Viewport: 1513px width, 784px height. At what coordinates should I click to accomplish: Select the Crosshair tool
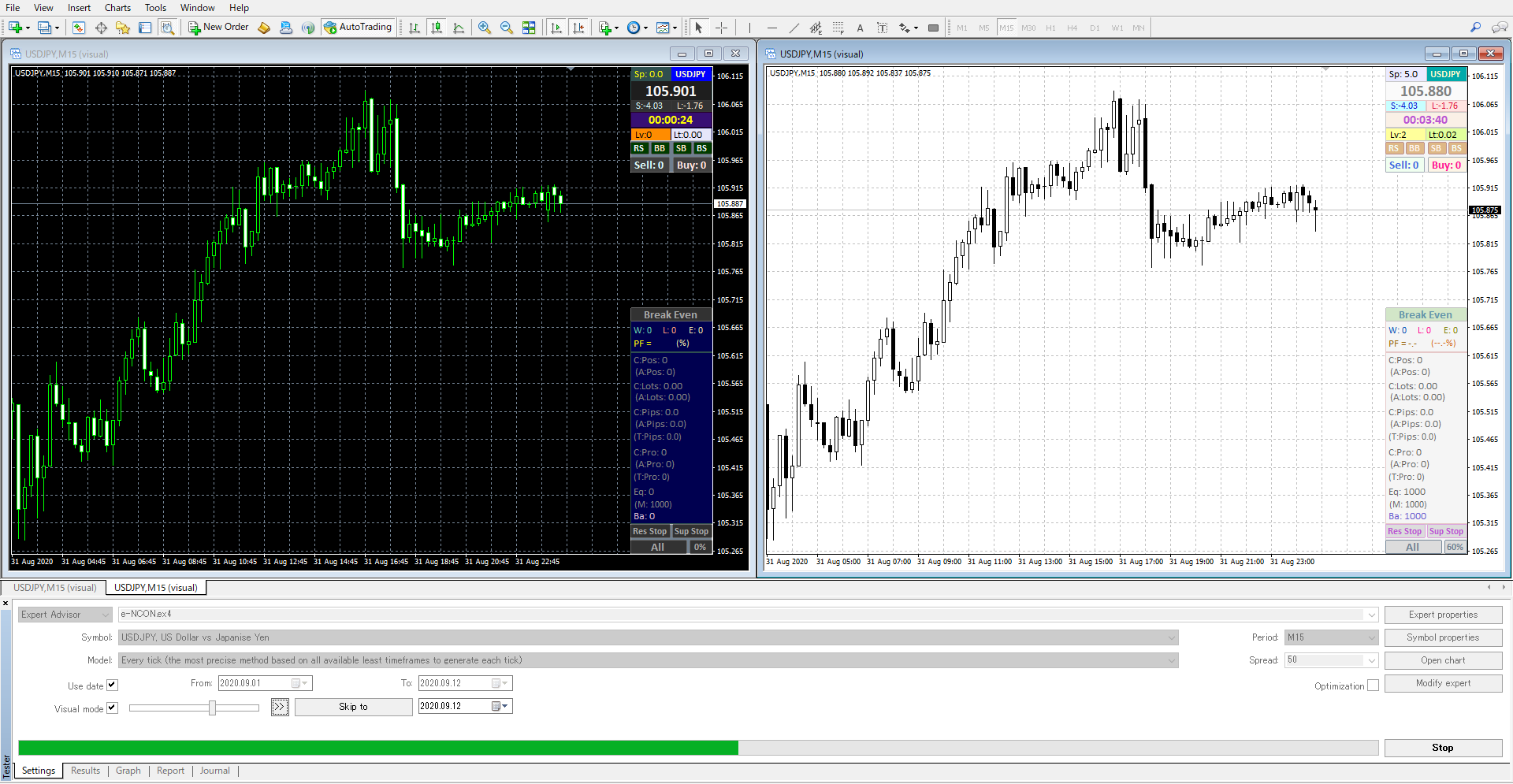point(721,28)
